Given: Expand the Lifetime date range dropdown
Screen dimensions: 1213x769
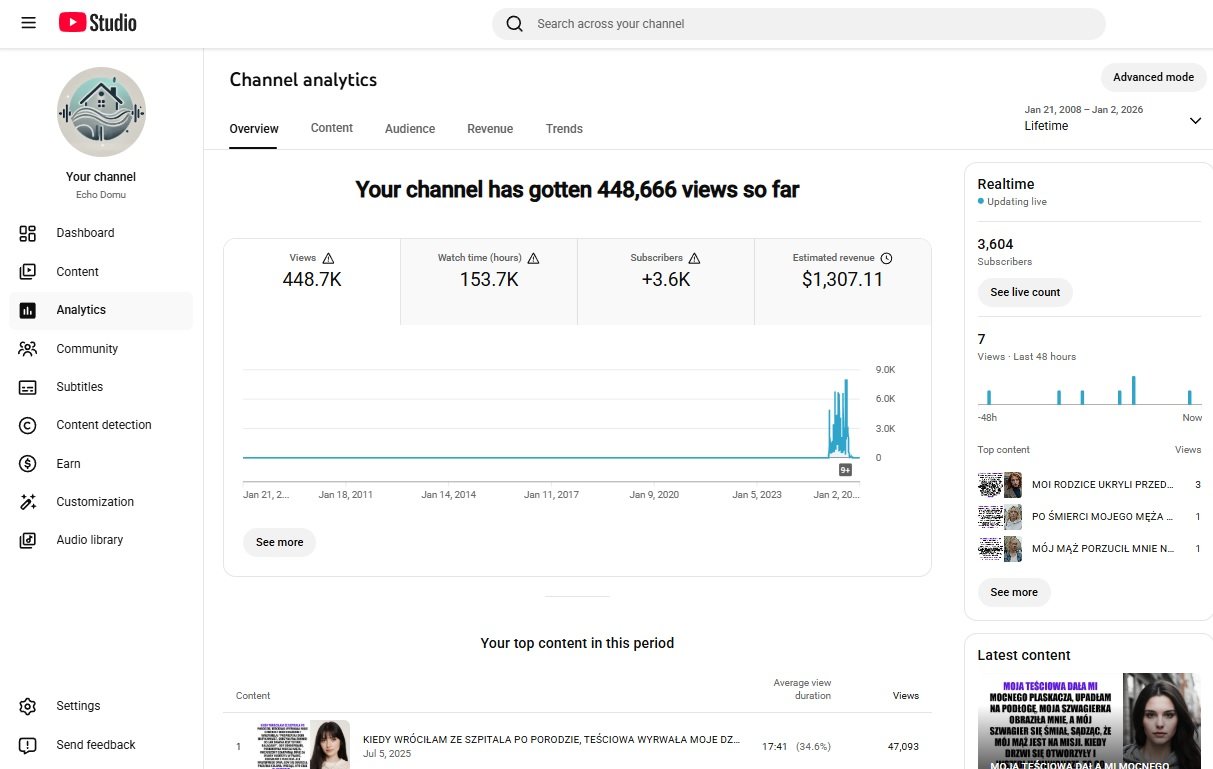Looking at the screenshot, I should pyautogui.click(x=1195, y=121).
